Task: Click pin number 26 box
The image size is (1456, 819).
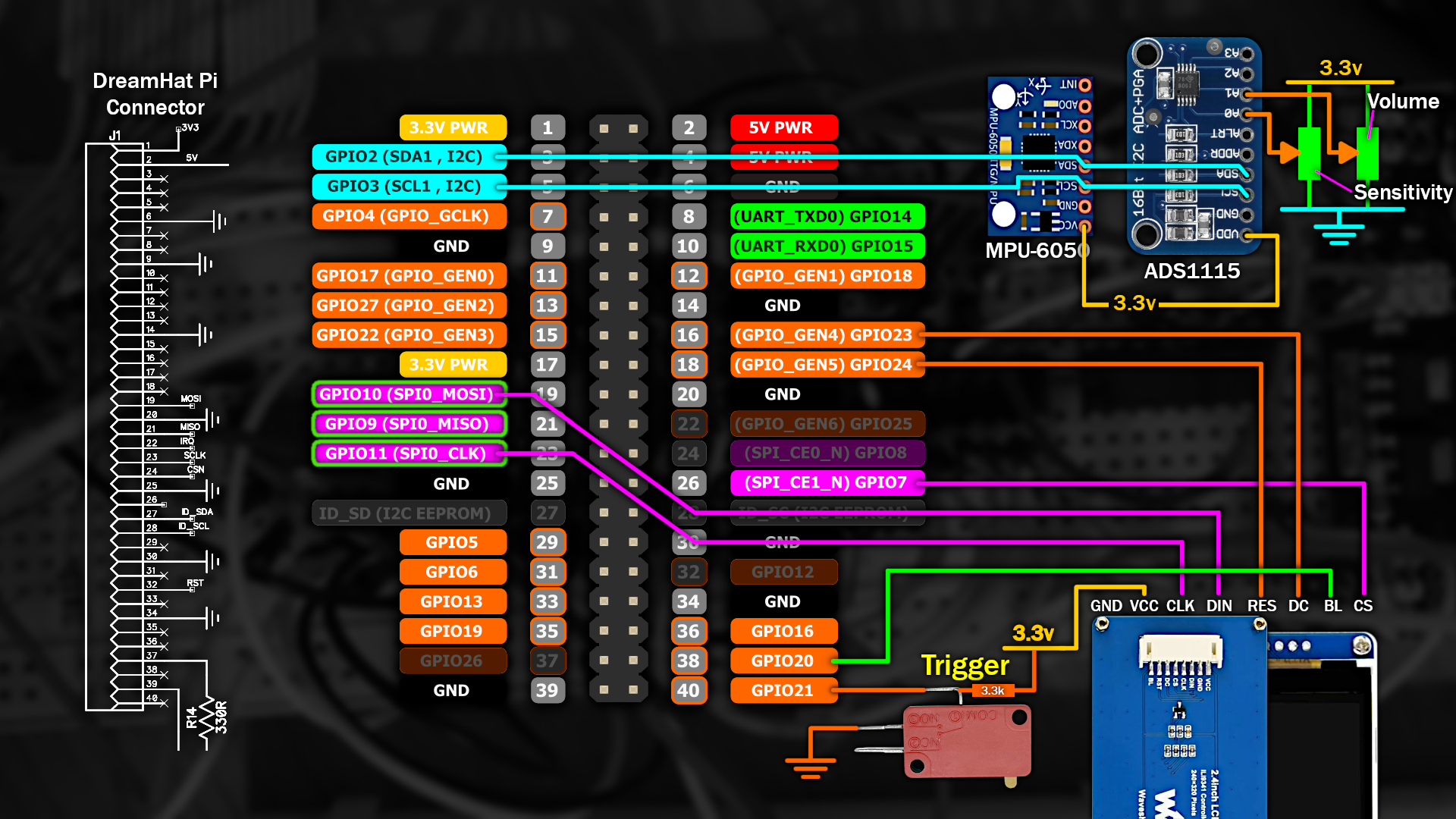Action: pyautogui.click(x=689, y=483)
